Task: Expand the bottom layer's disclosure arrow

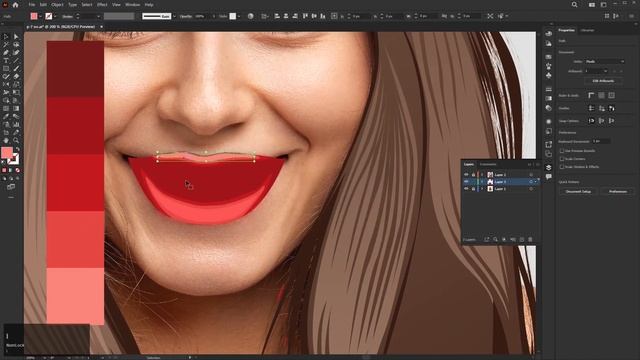Action: pos(482,189)
